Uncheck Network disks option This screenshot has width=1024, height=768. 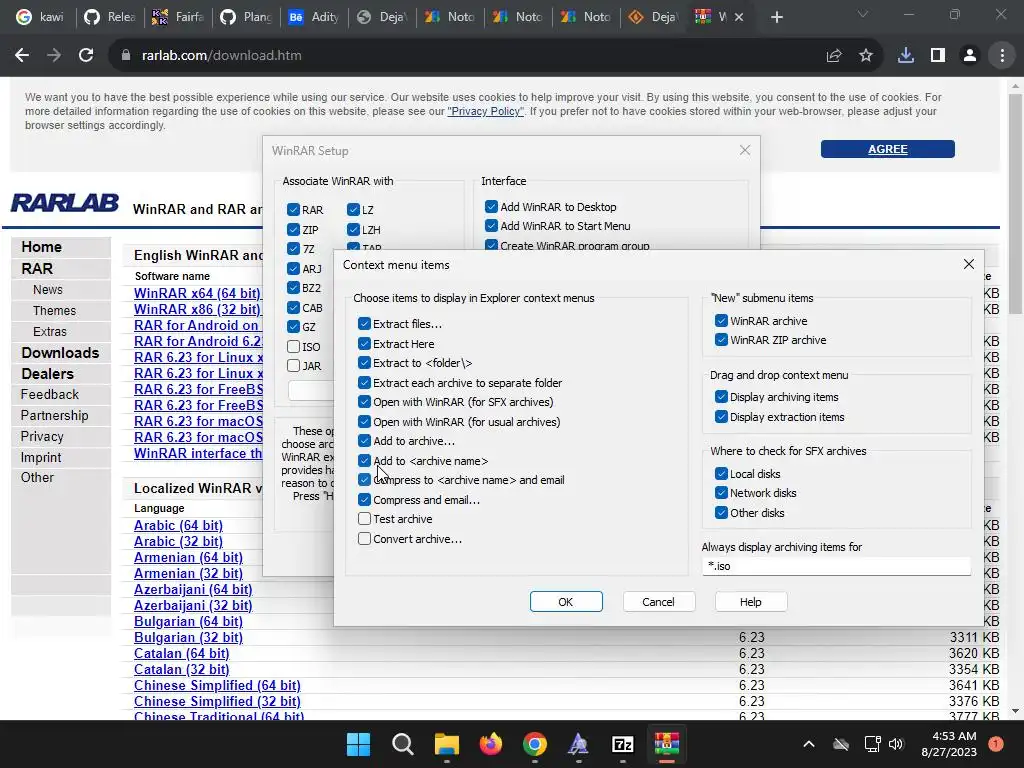tap(721, 492)
